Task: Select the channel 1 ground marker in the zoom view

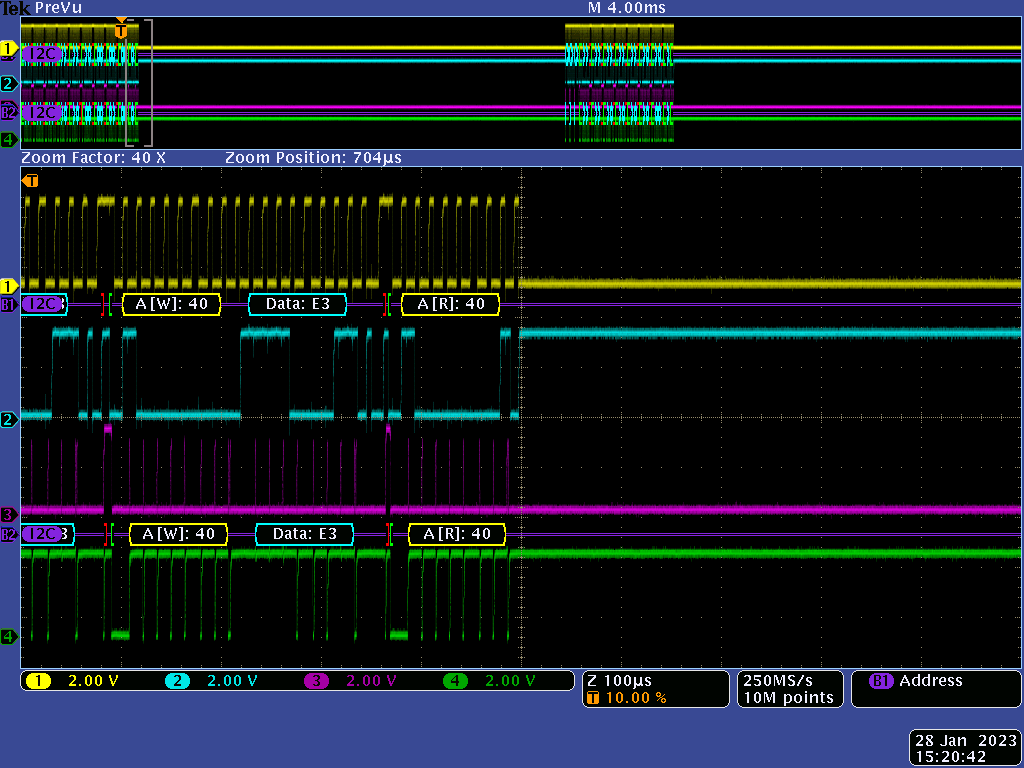Action: pos(8,286)
